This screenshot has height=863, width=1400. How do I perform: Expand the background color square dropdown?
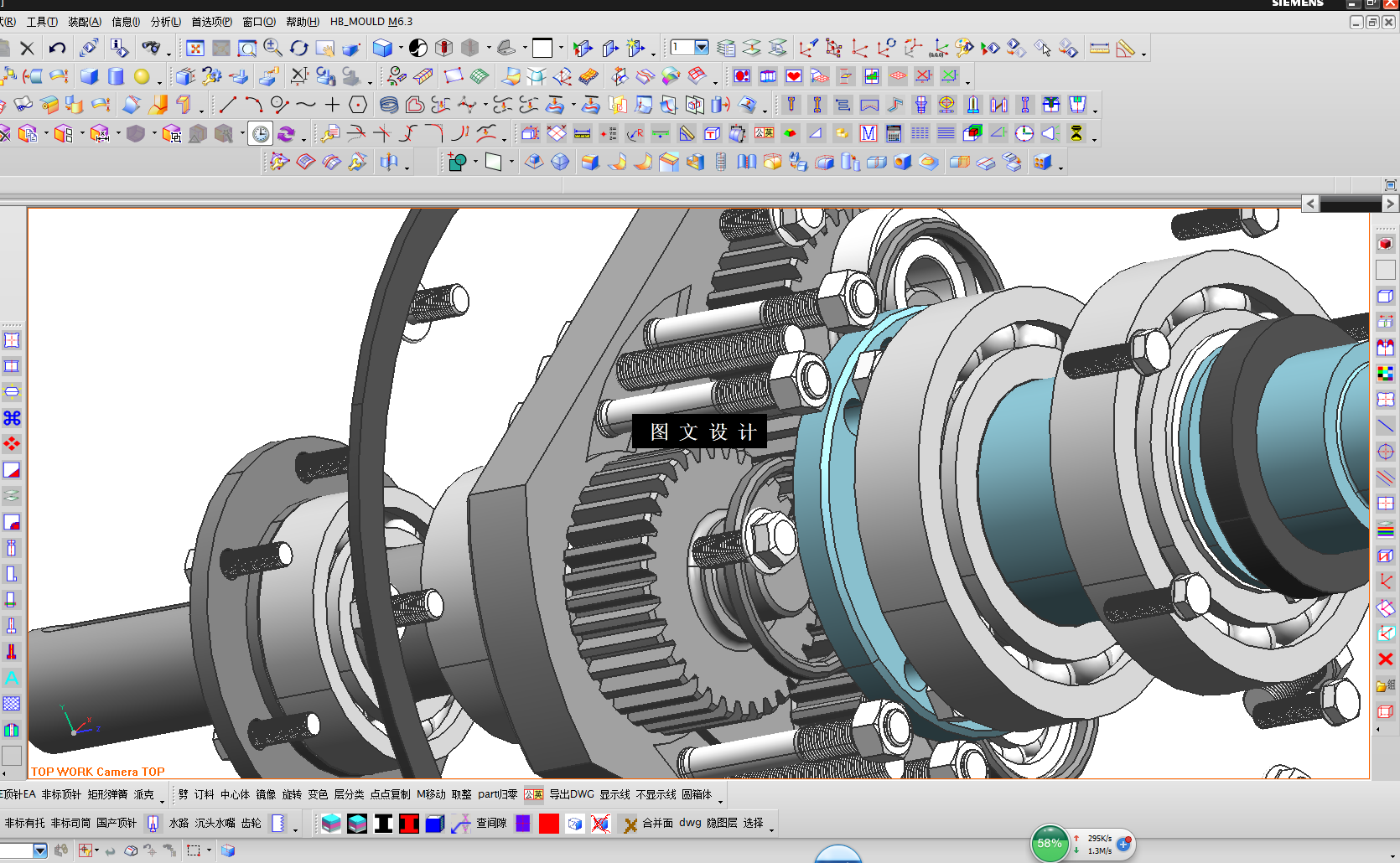click(561, 48)
